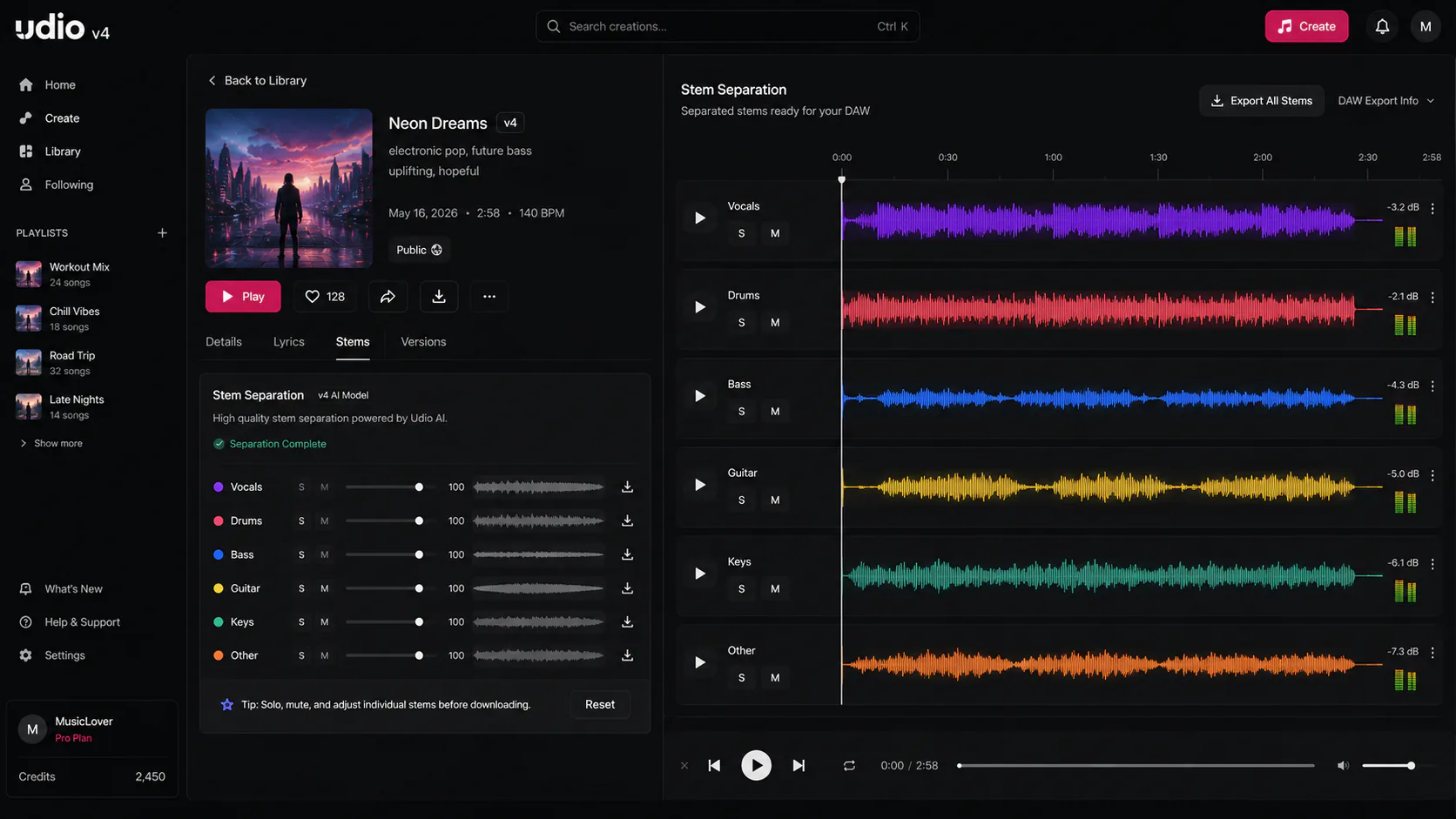Go Back to Library

click(x=257, y=81)
